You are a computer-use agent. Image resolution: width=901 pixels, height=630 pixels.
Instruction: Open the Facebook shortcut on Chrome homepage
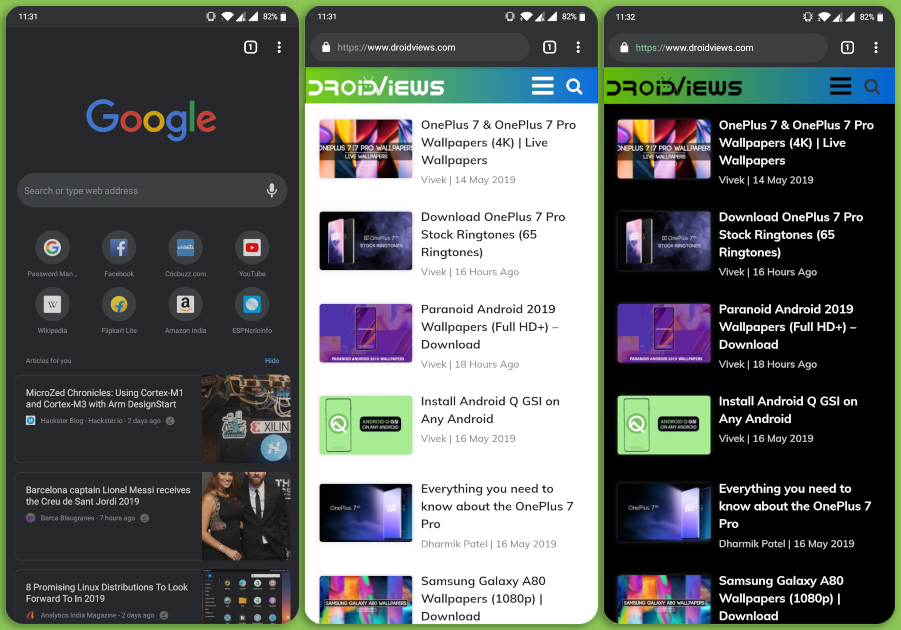tap(118, 248)
